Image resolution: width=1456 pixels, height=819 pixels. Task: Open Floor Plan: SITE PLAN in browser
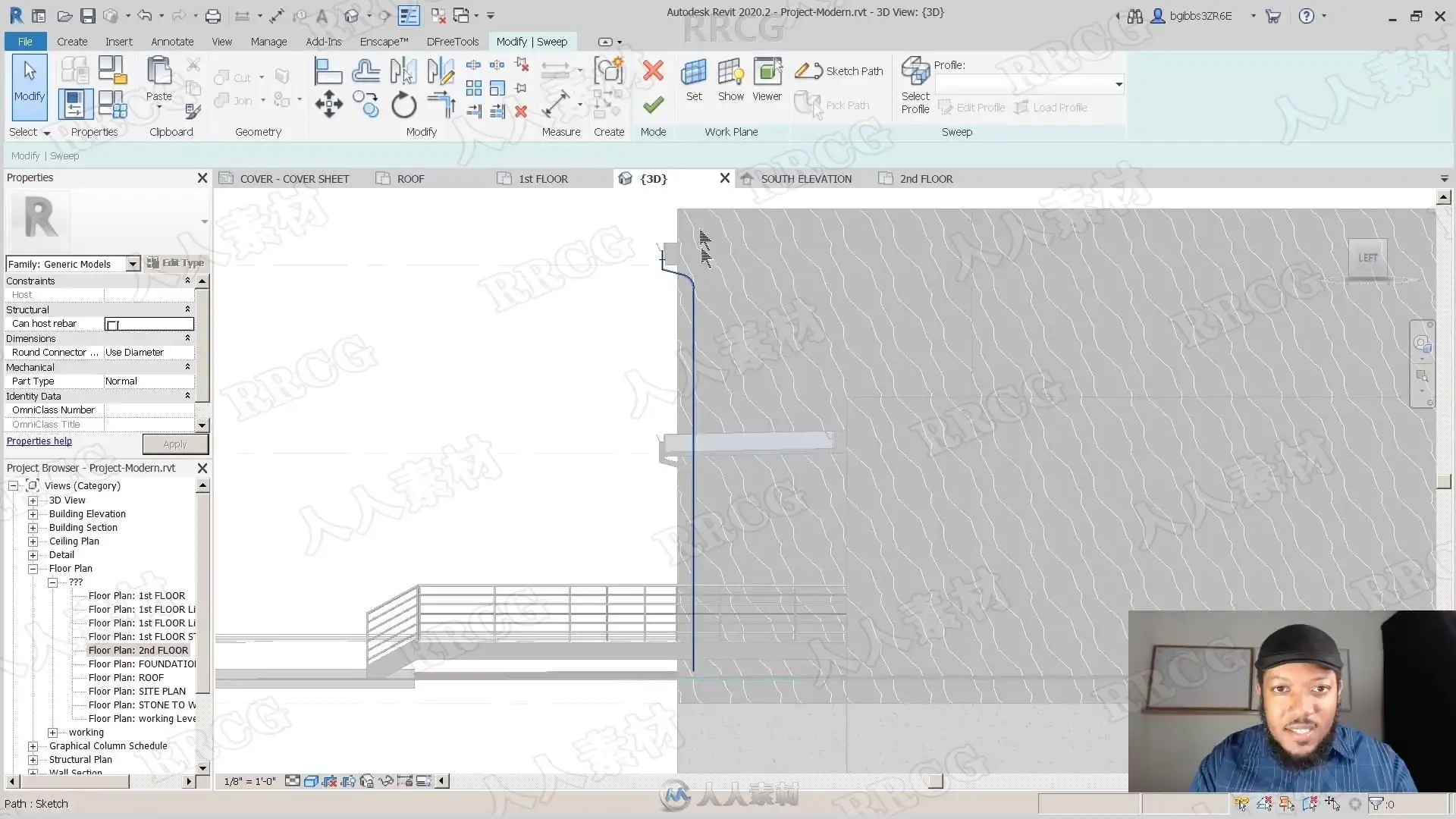(x=136, y=692)
